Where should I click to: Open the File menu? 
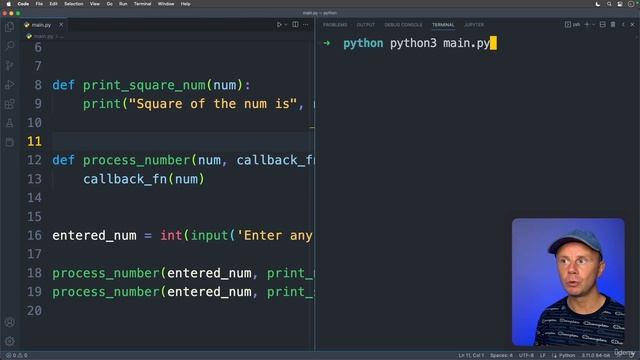(39, 4)
